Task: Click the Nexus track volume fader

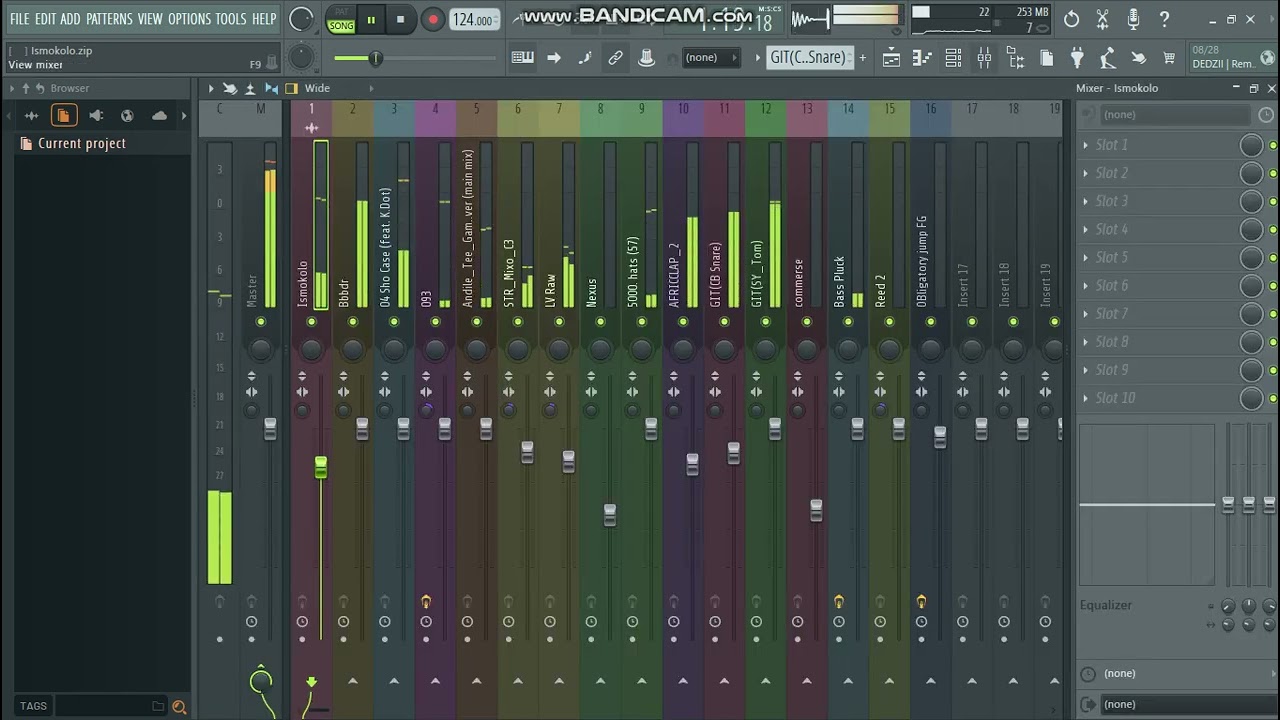Action: 610,515
